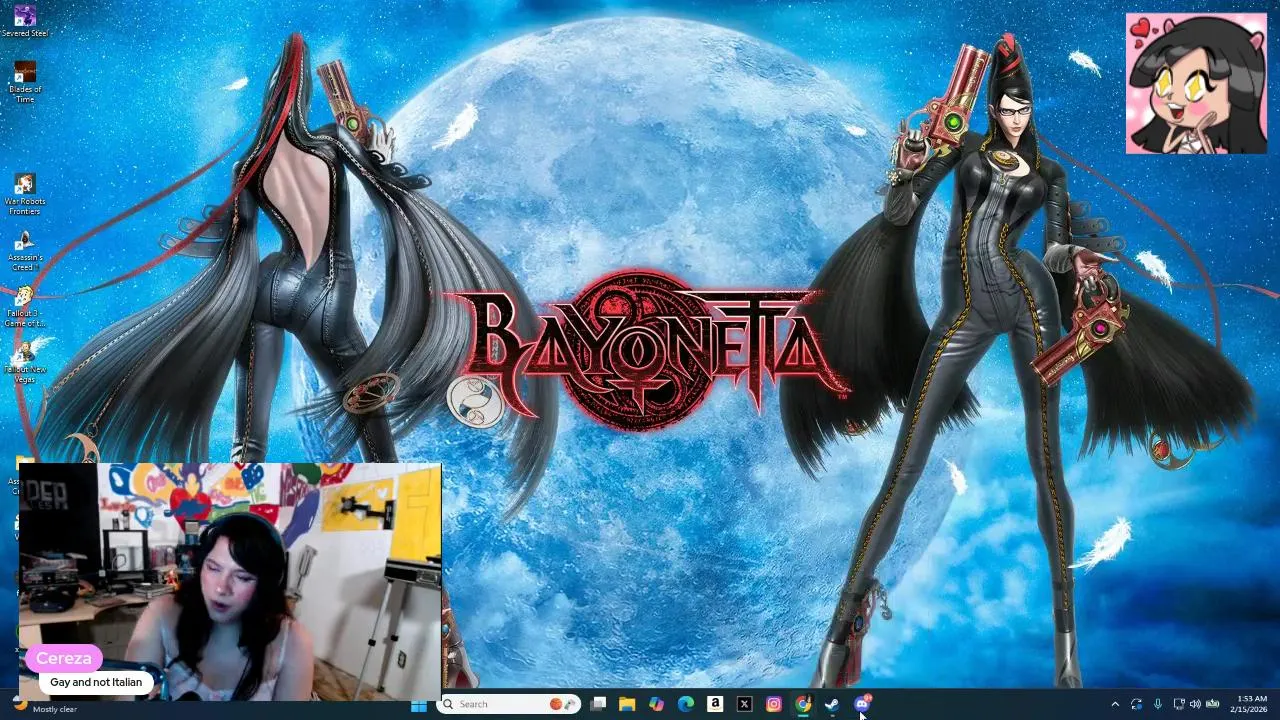Open the Severed Steel desktop shortcut

tap(25, 21)
